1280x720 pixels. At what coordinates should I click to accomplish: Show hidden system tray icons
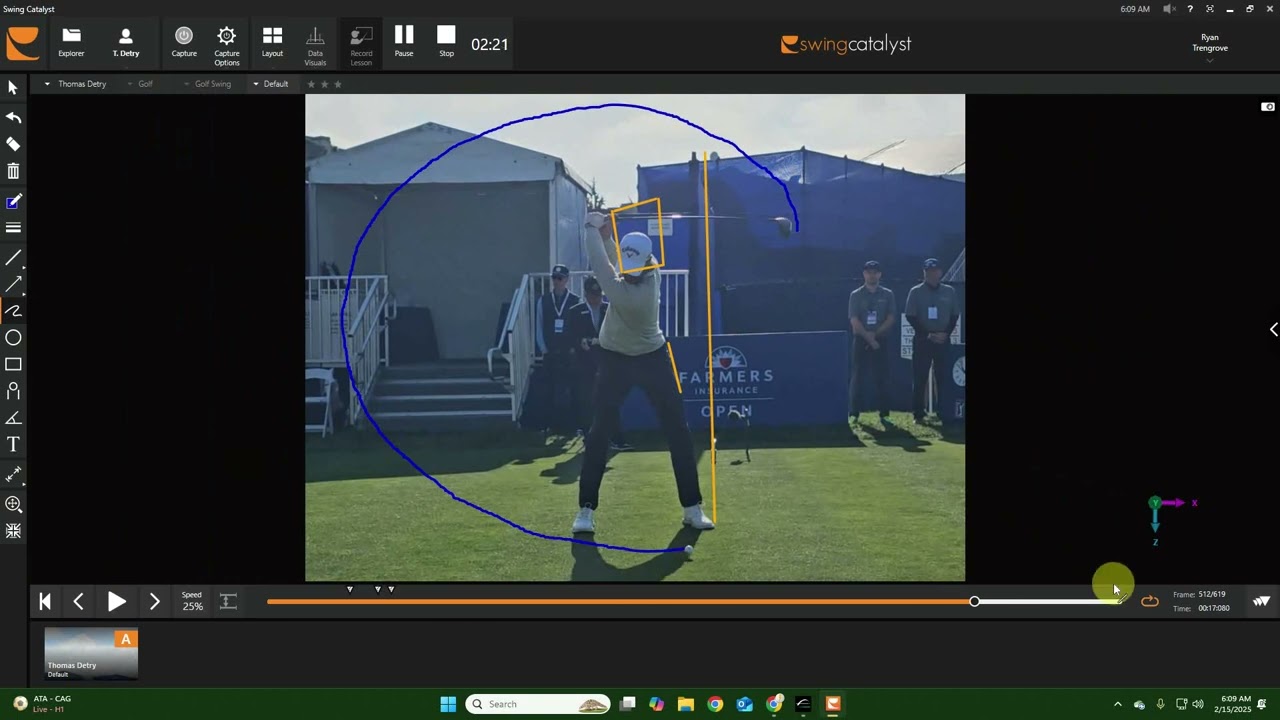click(x=1118, y=704)
